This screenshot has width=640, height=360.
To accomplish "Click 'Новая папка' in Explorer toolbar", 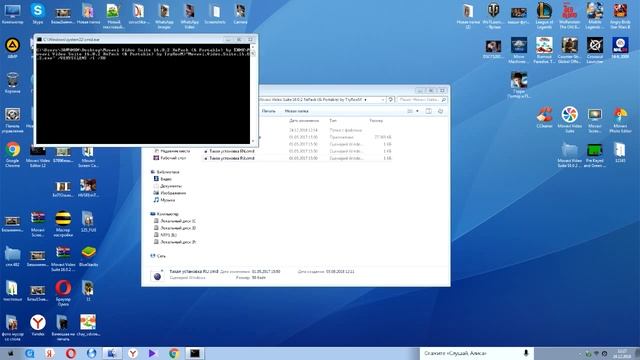I will click(x=296, y=111).
